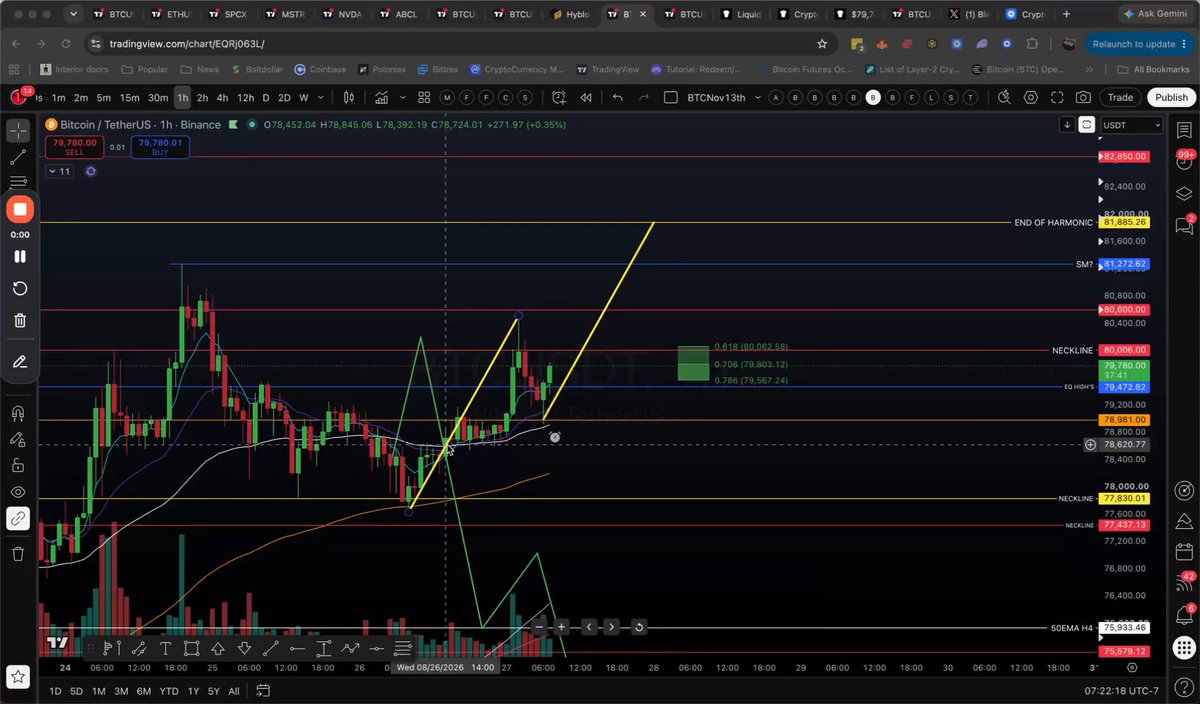This screenshot has width=1200, height=704.
Task: Open the browser tab search dropdown arrow
Action: 73,15
